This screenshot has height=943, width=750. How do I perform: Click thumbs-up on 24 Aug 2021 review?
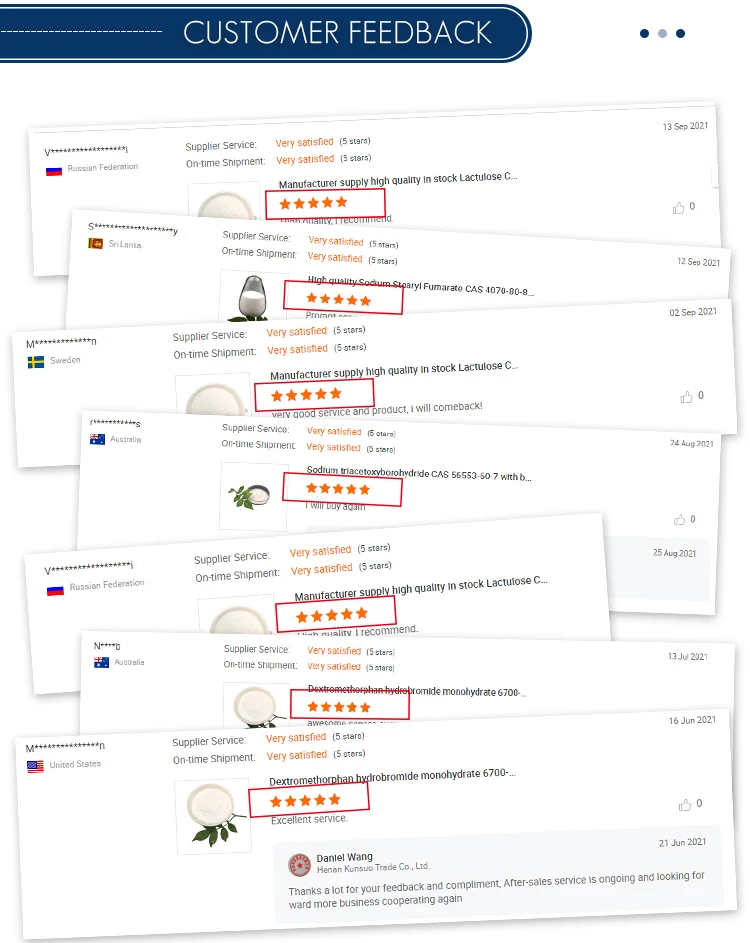679,520
